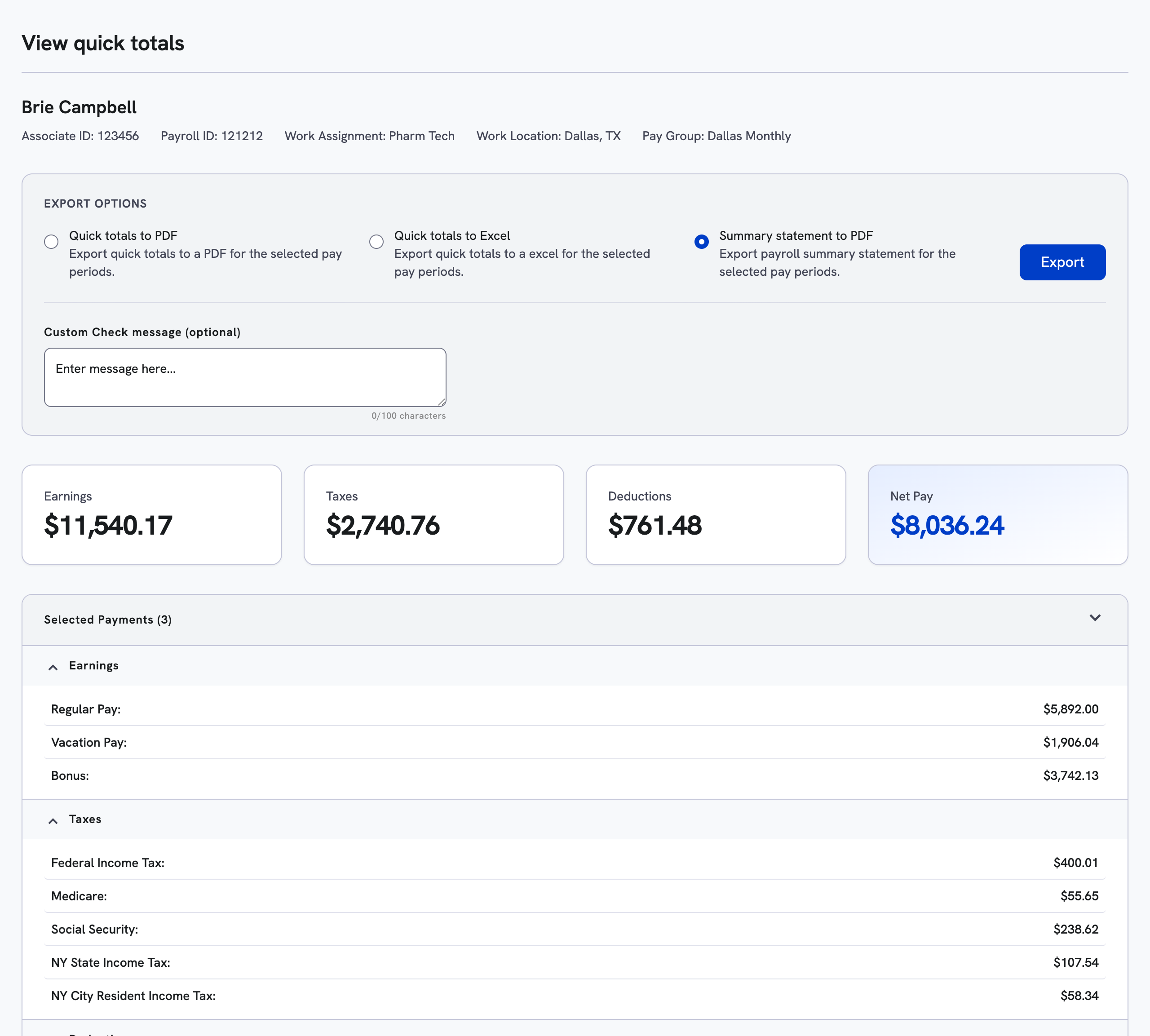This screenshot has width=1150, height=1036.
Task: Click the resize handle of message textarea
Action: coord(442,402)
